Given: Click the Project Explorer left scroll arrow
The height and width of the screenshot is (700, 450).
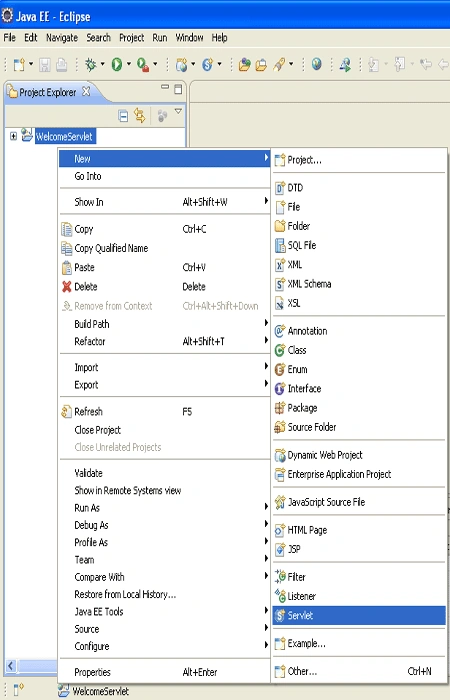Looking at the screenshot, I should coord(11,667).
